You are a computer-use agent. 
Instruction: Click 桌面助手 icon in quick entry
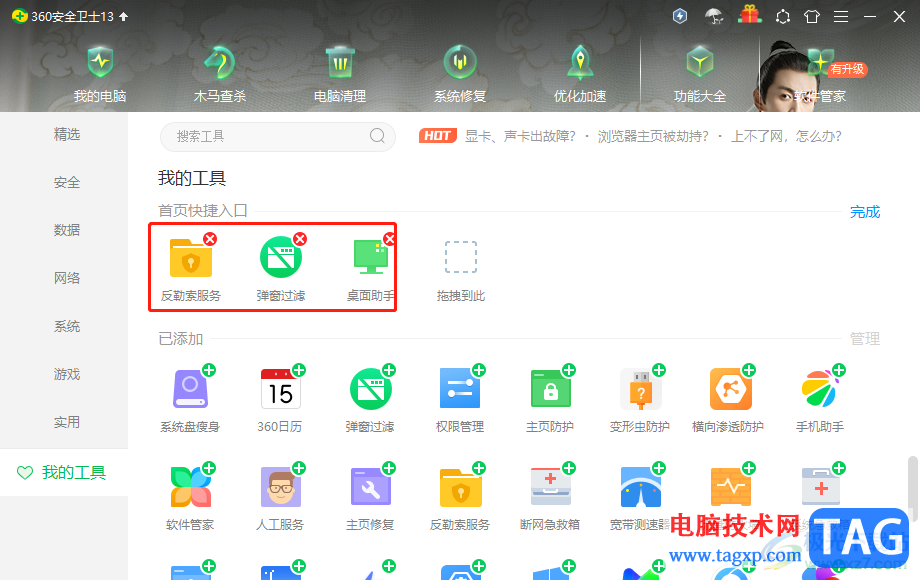point(371,257)
